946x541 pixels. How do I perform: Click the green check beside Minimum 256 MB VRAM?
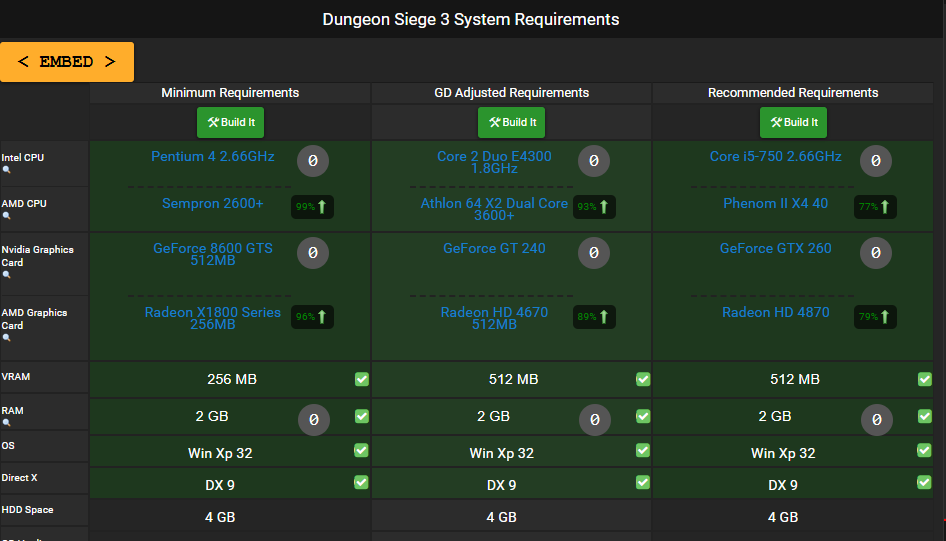click(x=361, y=379)
